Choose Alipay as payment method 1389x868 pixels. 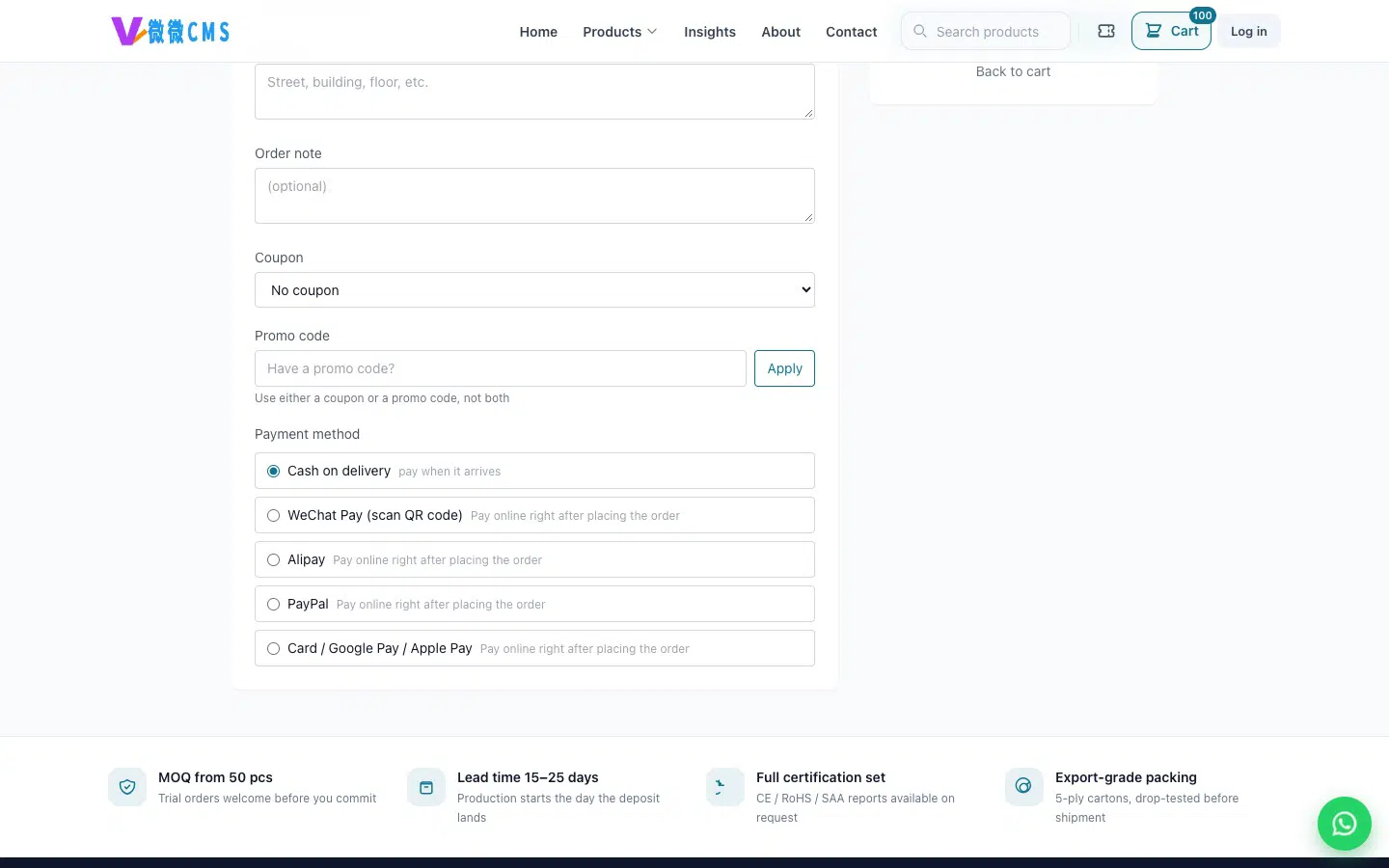click(534, 559)
